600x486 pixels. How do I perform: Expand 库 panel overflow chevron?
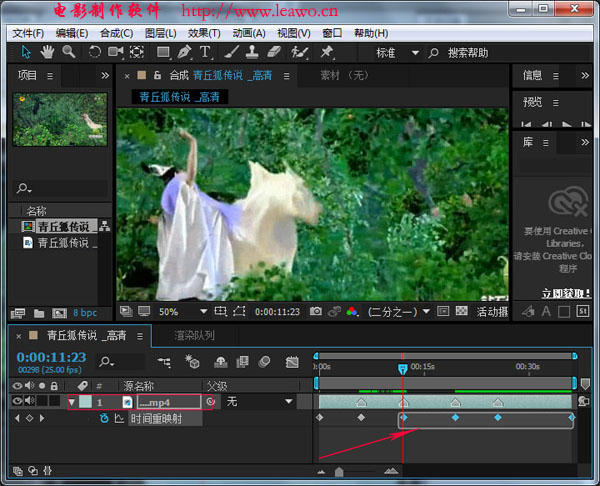click(585, 142)
